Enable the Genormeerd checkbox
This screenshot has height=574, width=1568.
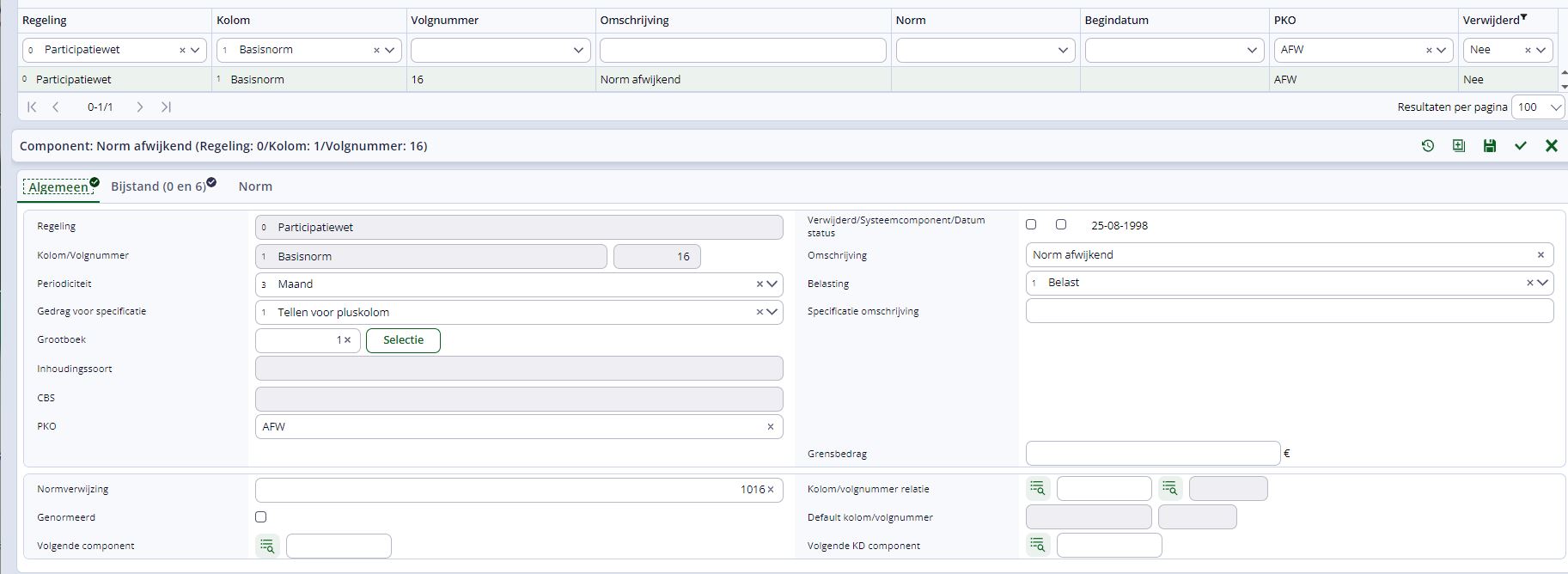coord(261,516)
